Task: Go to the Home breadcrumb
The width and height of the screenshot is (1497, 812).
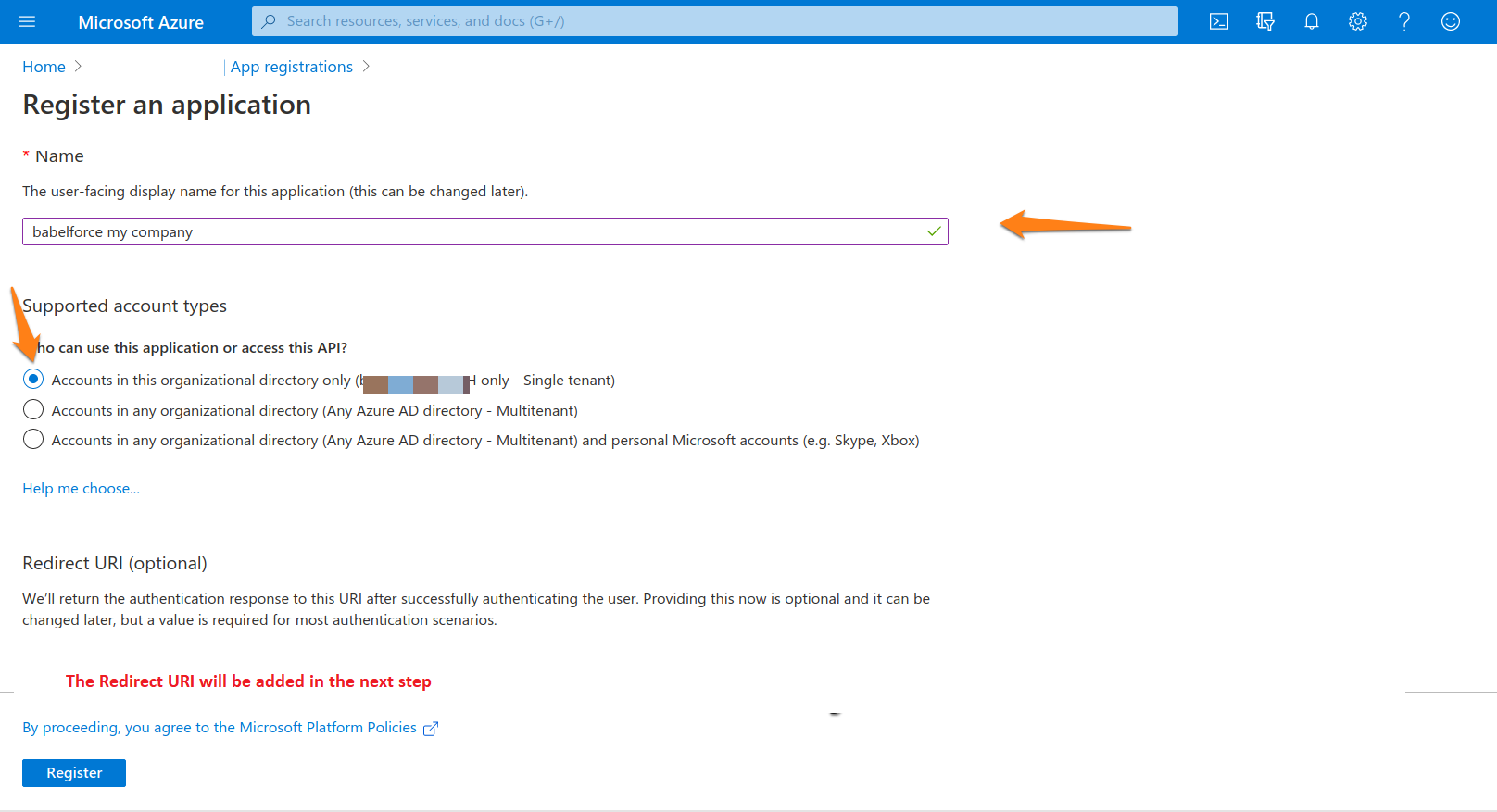Action: (x=44, y=67)
